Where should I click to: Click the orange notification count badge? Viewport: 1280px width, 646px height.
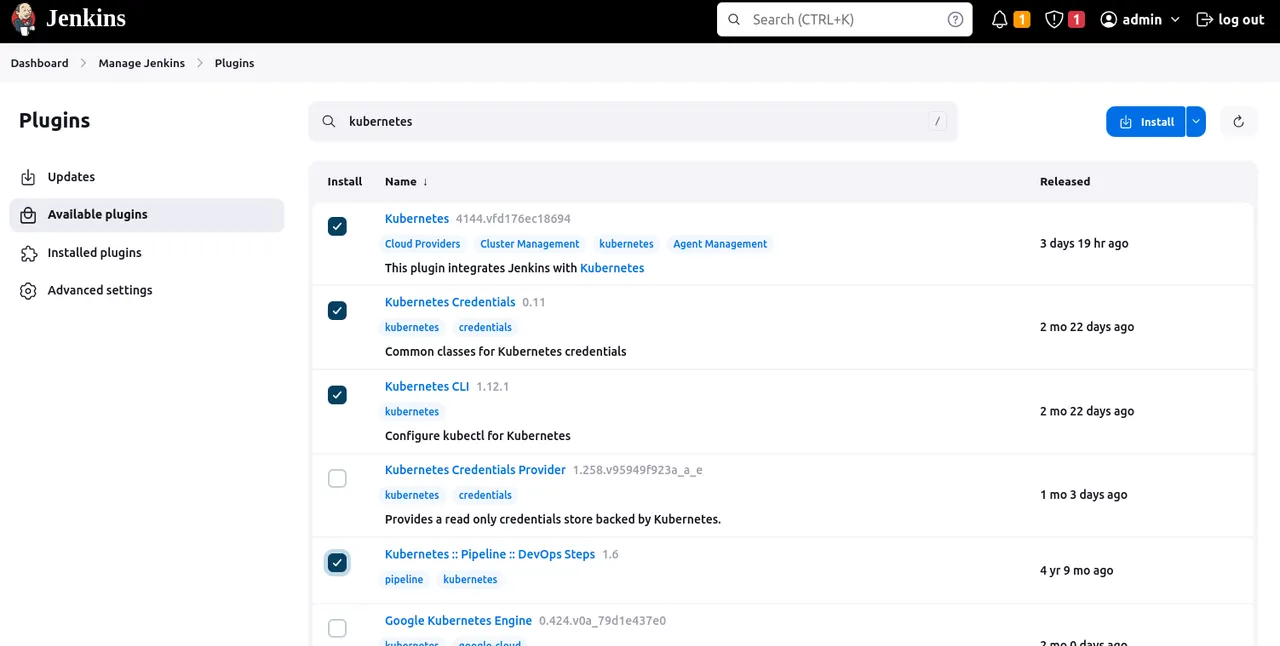1021,20
